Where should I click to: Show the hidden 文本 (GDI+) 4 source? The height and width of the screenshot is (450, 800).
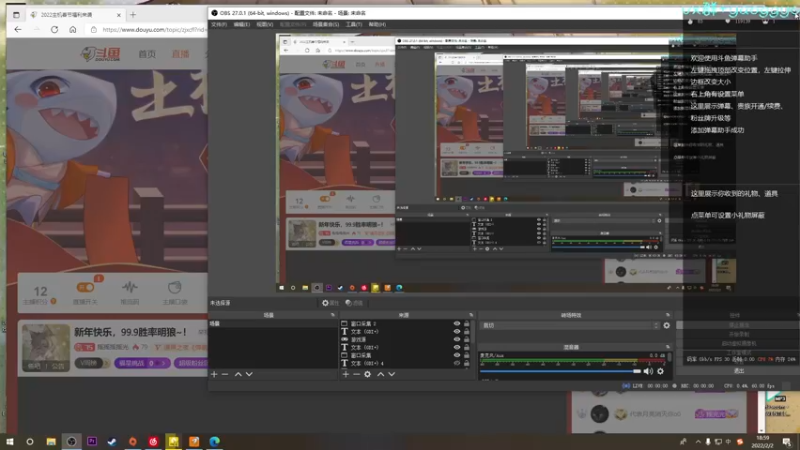click(x=457, y=363)
